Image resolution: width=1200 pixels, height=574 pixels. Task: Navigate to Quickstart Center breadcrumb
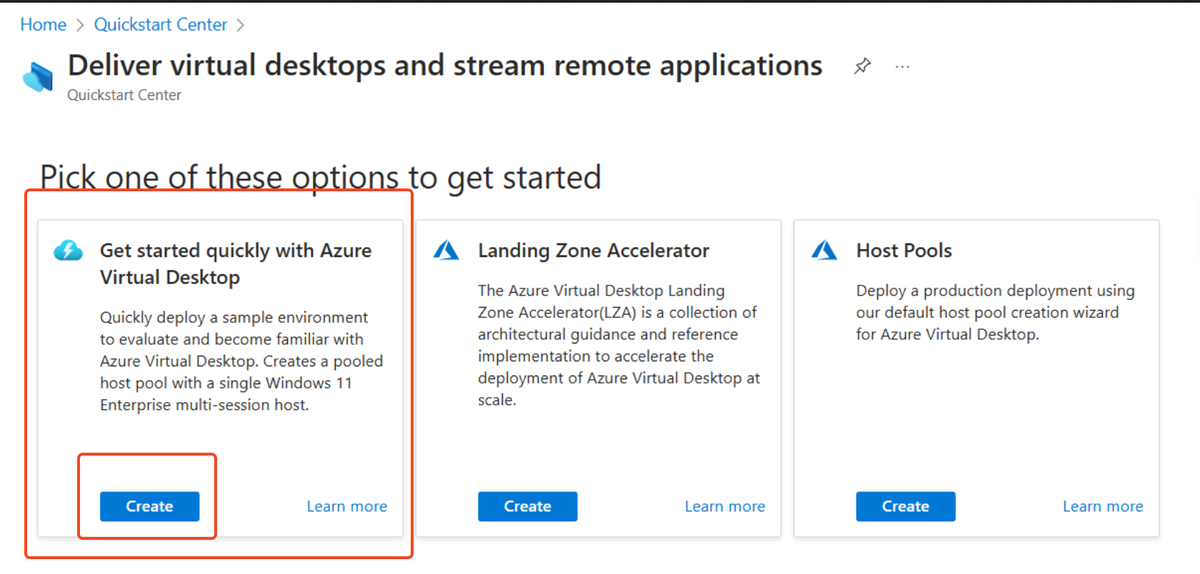click(x=161, y=25)
